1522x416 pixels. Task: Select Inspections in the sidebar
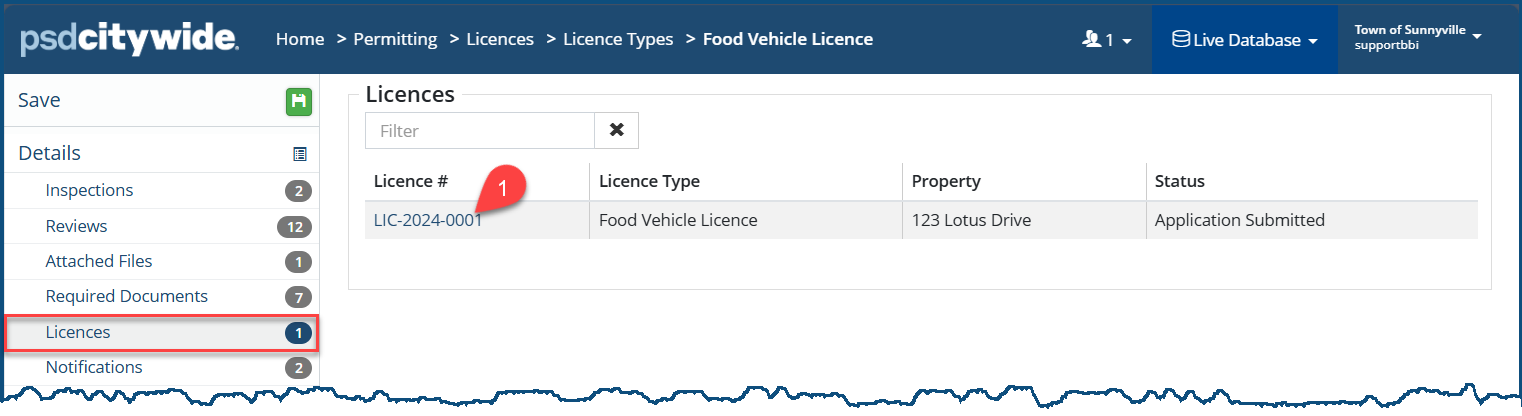(x=89, y=190)
